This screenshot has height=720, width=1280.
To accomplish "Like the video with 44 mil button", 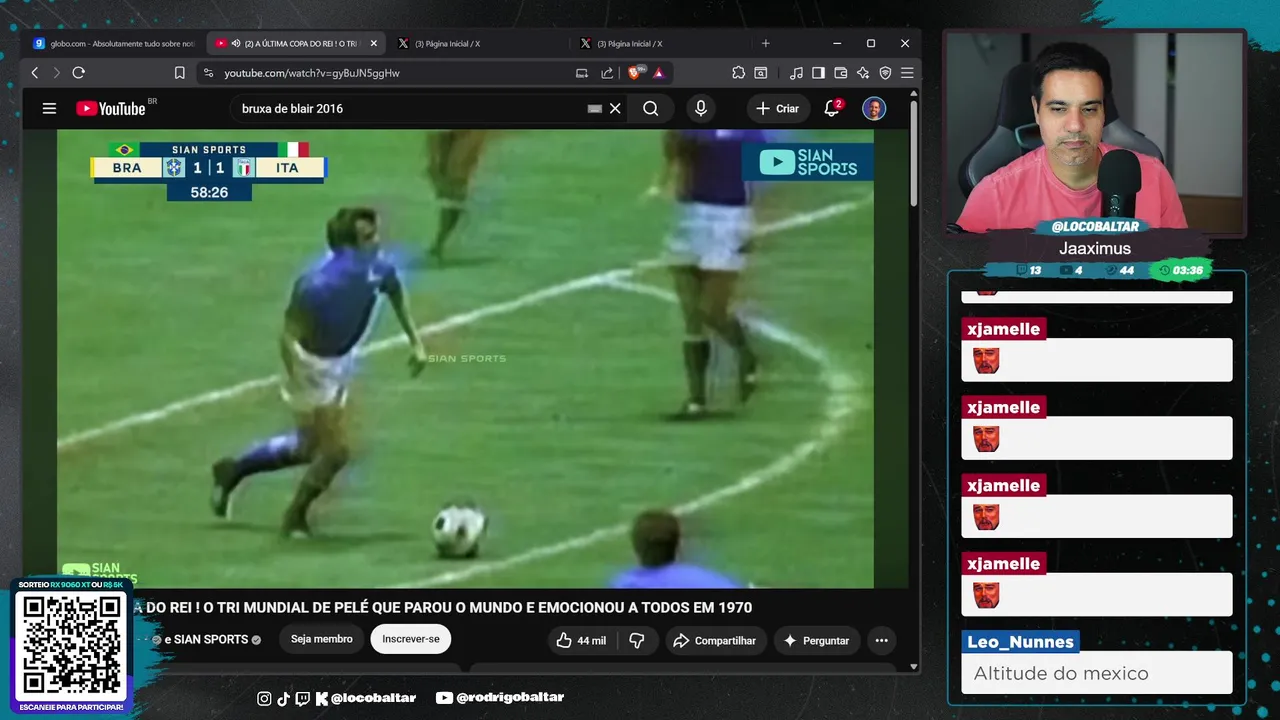I will [582, 640].
